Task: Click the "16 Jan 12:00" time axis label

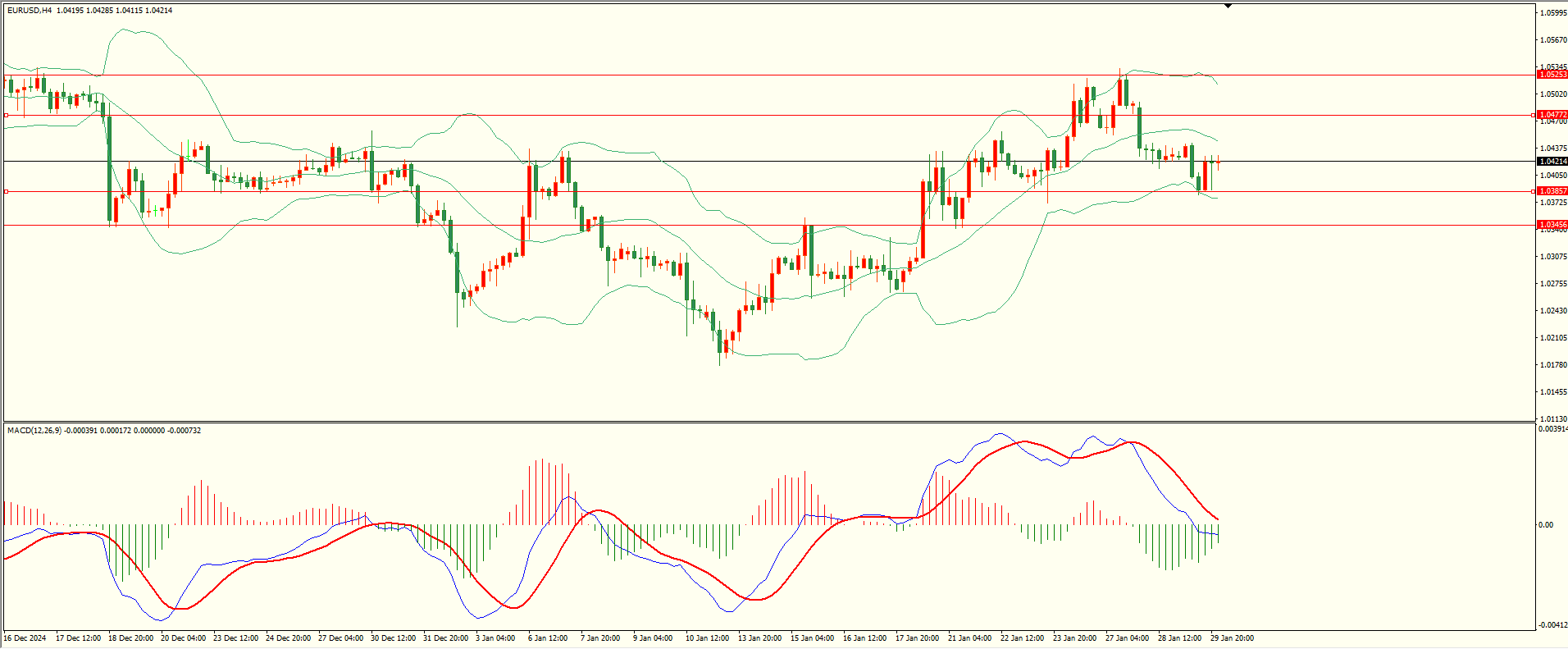Action: [x=865, y=638]
